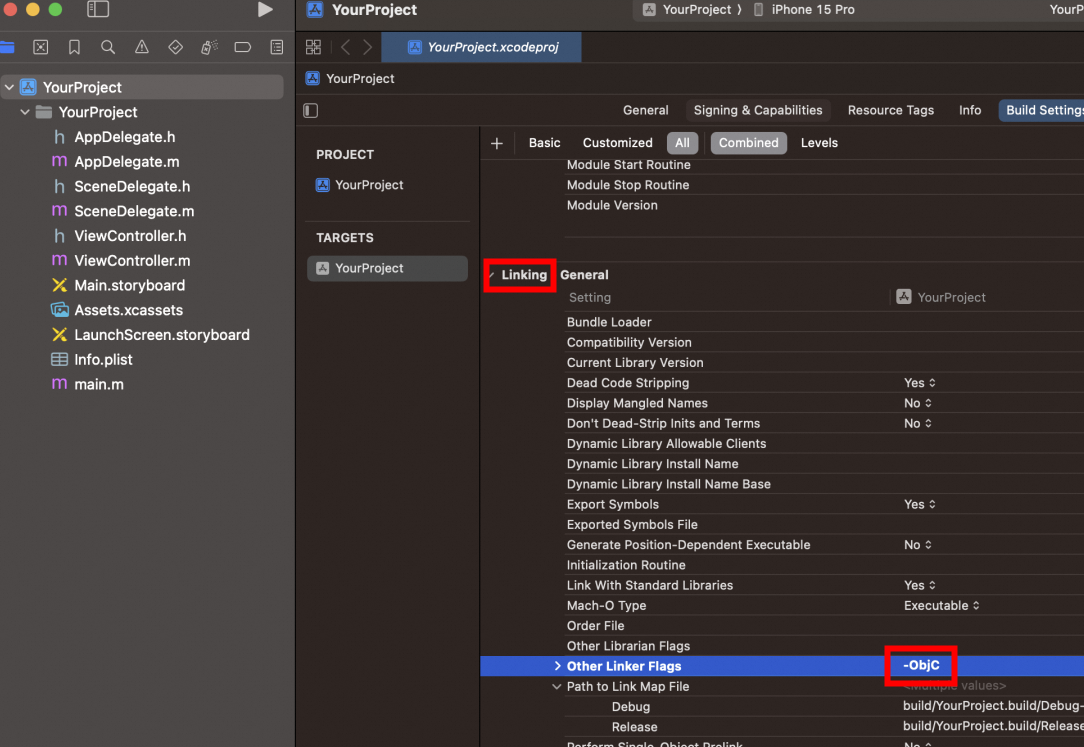Expand Other Linker Flags row chevron
Screen dimensions: 1084x747
coord(557,665)
